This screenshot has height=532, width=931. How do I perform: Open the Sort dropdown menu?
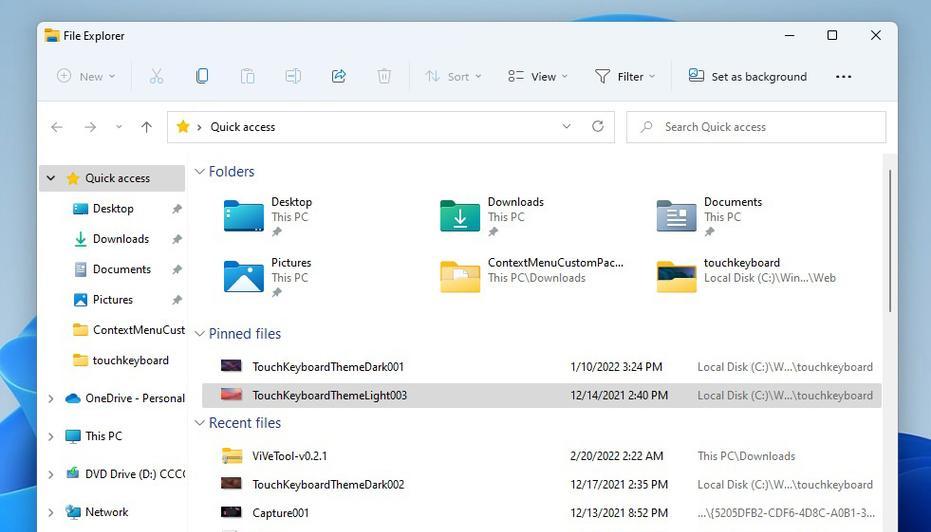pyautogui.click(x=453, y=77)
